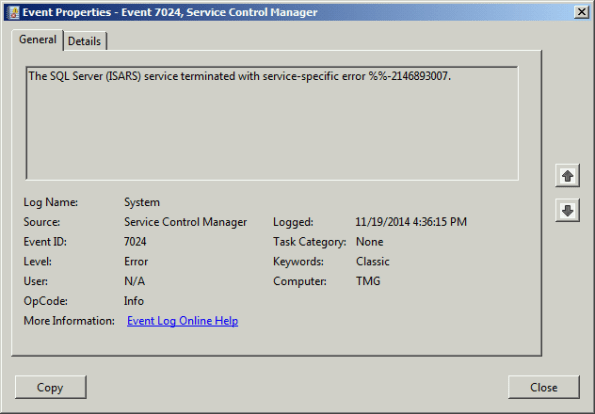Viewport: 595px width, 414px height.
Task: Click the Computer label
Action: [x=300, y=281]
